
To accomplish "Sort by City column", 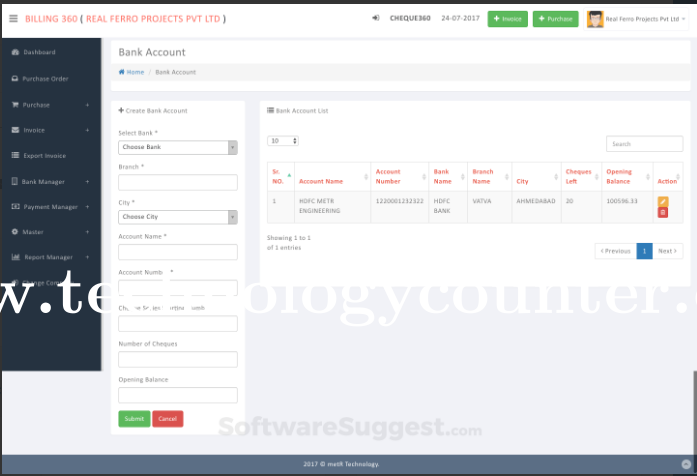I will [x=537, y=176].
